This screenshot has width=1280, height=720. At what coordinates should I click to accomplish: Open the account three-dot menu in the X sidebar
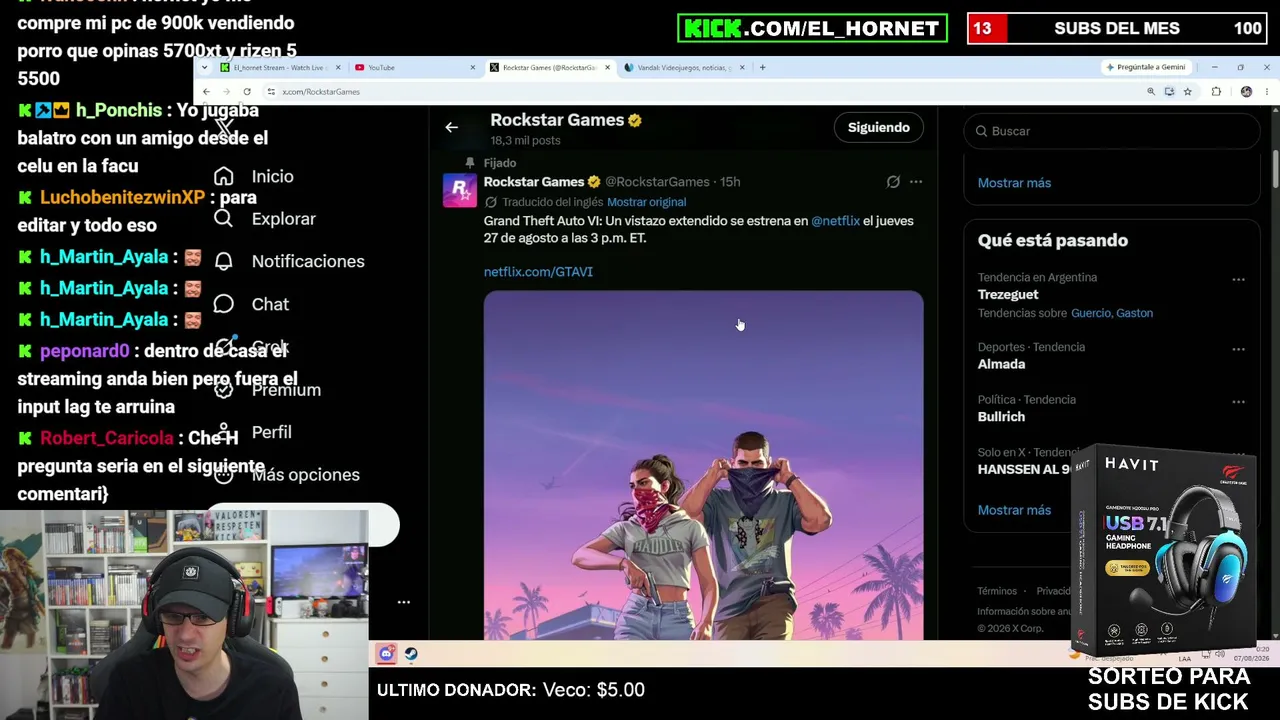[x=404, y=602]
